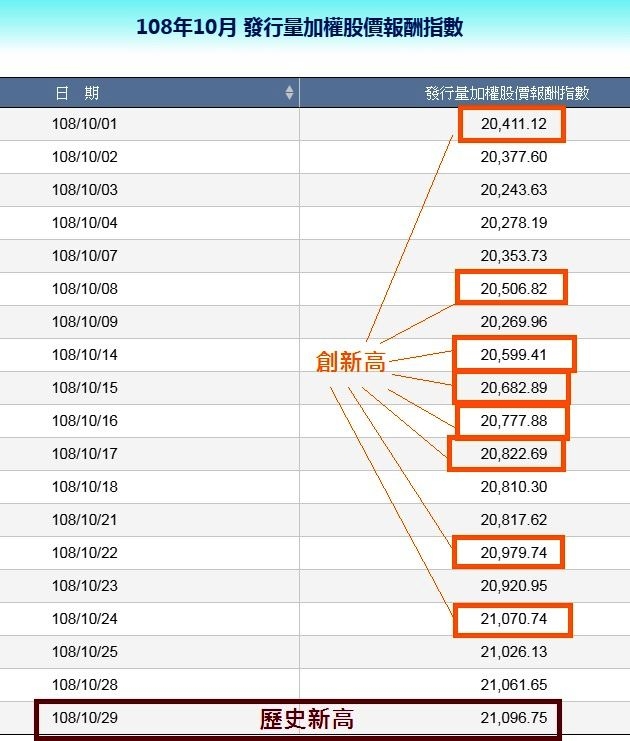Click index value 21,061.65
This screenshot has height=741, width=630.
pyautogui.click(x=514, y=685)
